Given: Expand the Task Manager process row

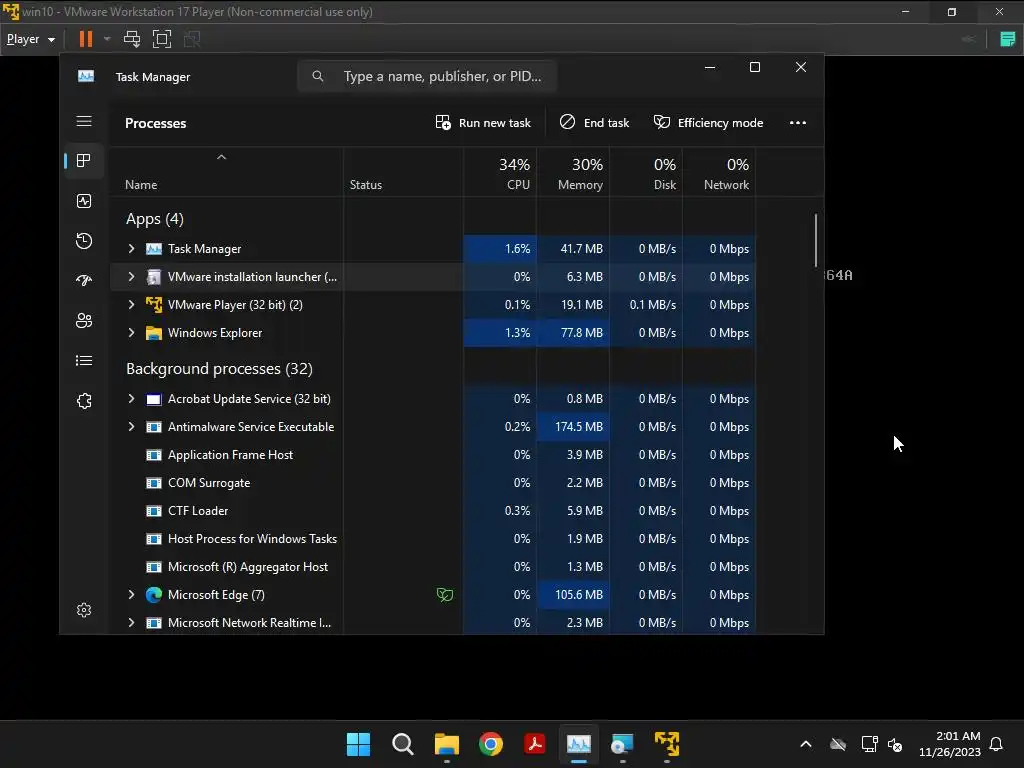Looking at the screenshot, I should pos(131,249).
